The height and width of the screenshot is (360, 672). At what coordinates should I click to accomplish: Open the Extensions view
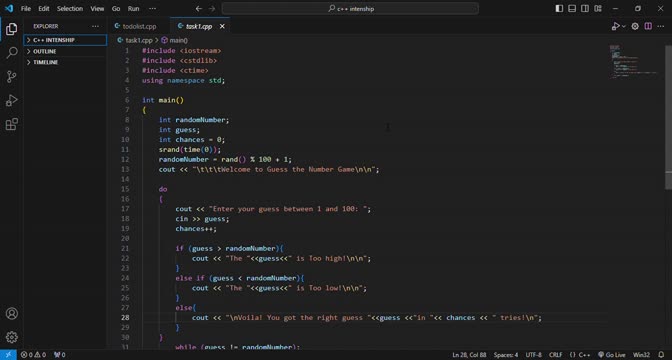click(12, 124)
